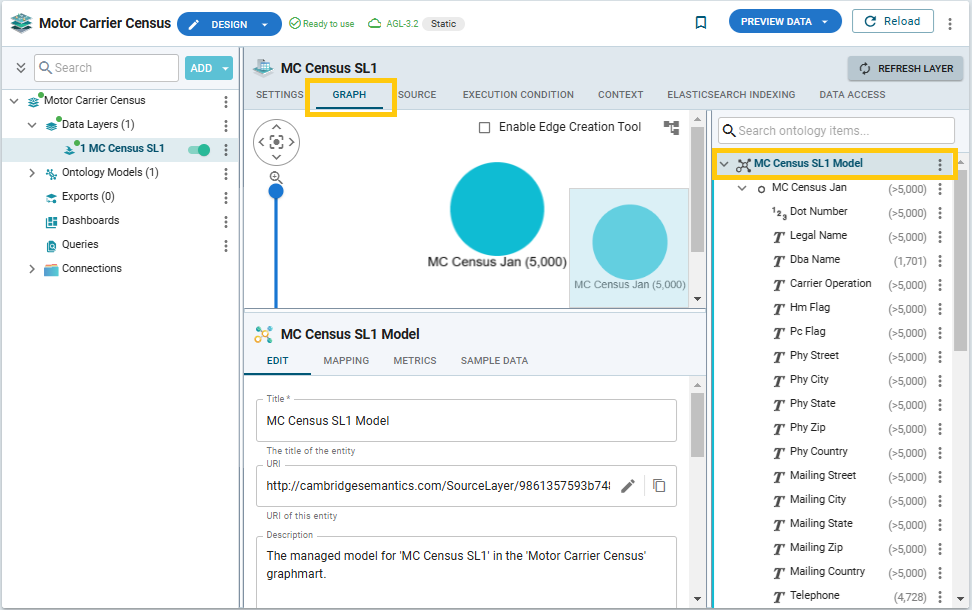Image resolution: width=972 pixels, height=610 pixels.
Task: Collapse the MC Census Jan class node
Action: (742, 188)
